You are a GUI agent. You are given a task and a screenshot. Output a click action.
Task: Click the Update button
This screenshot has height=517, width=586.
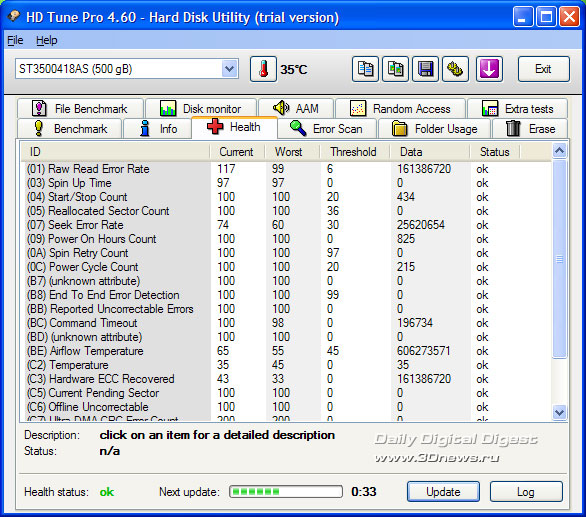443,492
